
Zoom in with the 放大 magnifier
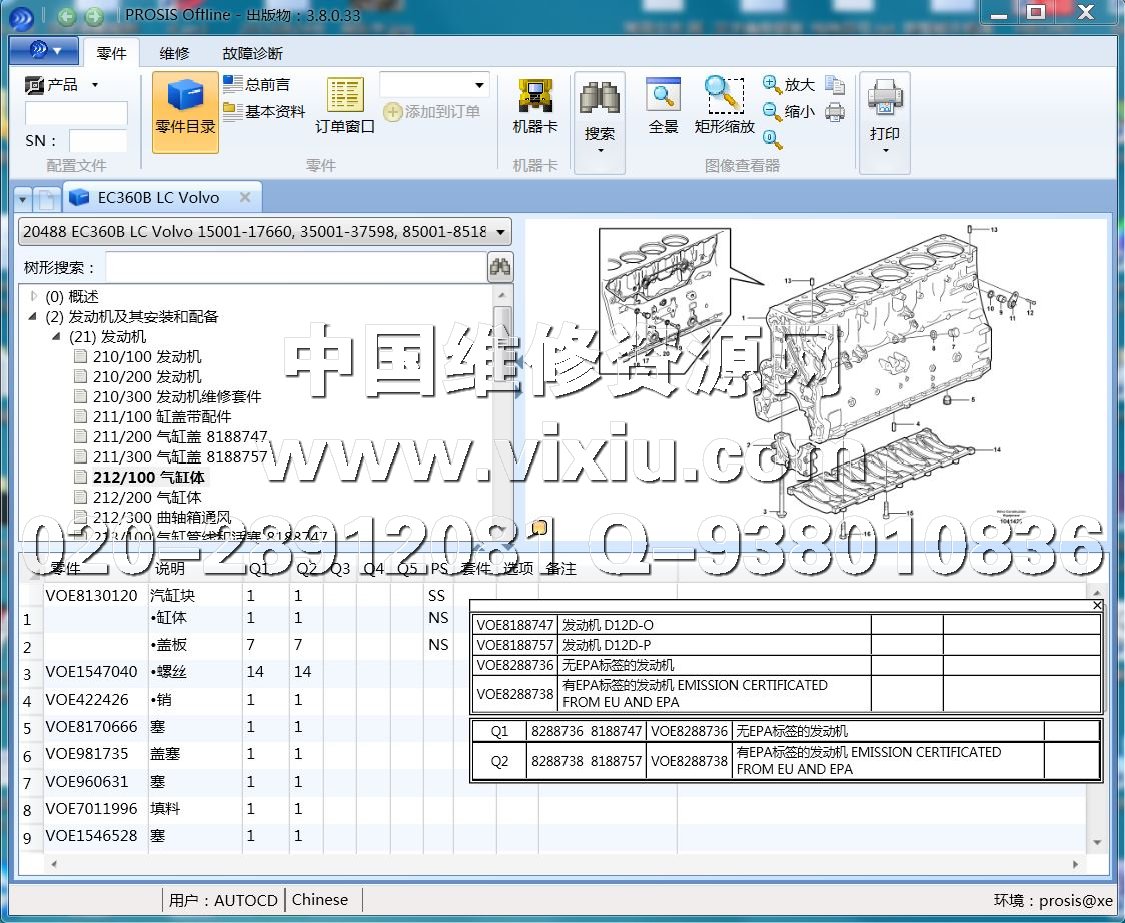(788, 85)
